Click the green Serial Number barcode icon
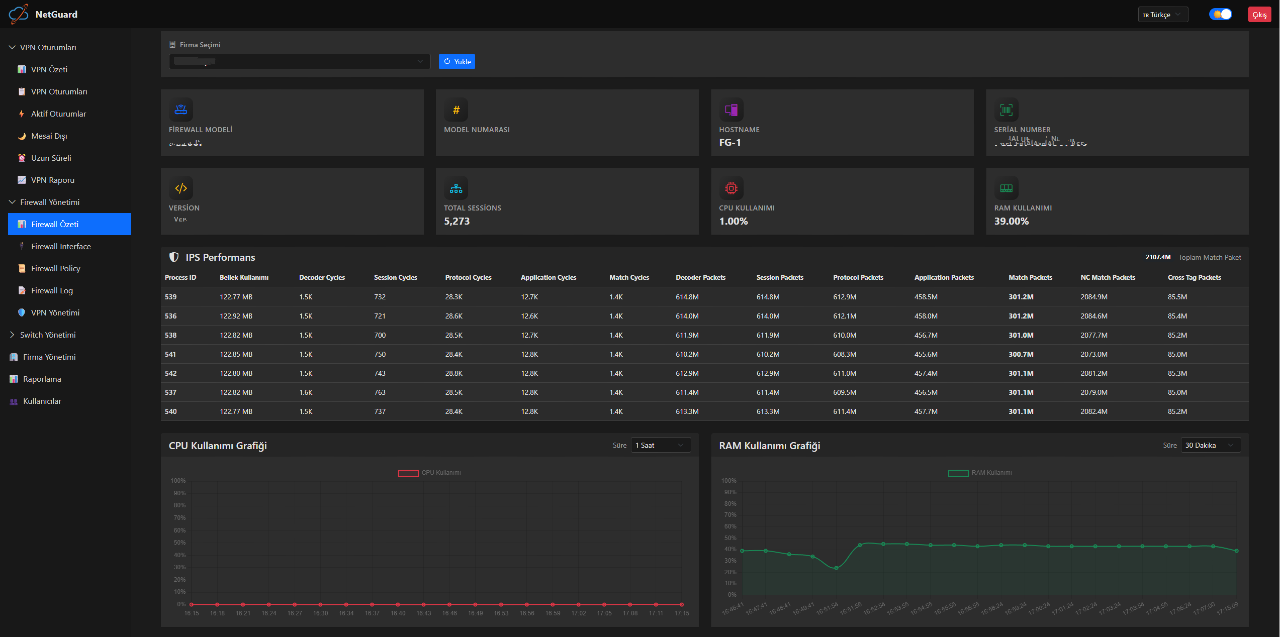Screen dimensions: 1280x637 (x=1006, y=110)
